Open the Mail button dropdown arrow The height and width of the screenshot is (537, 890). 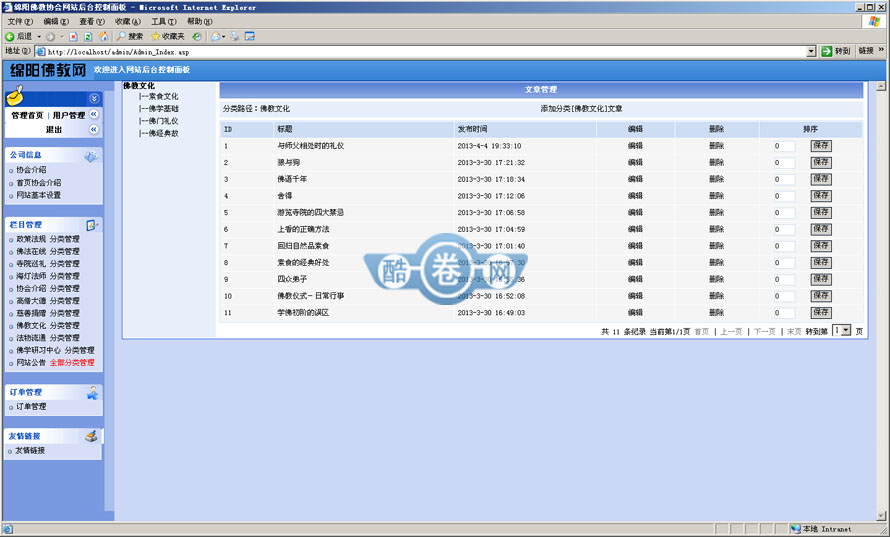coord(224,37)
